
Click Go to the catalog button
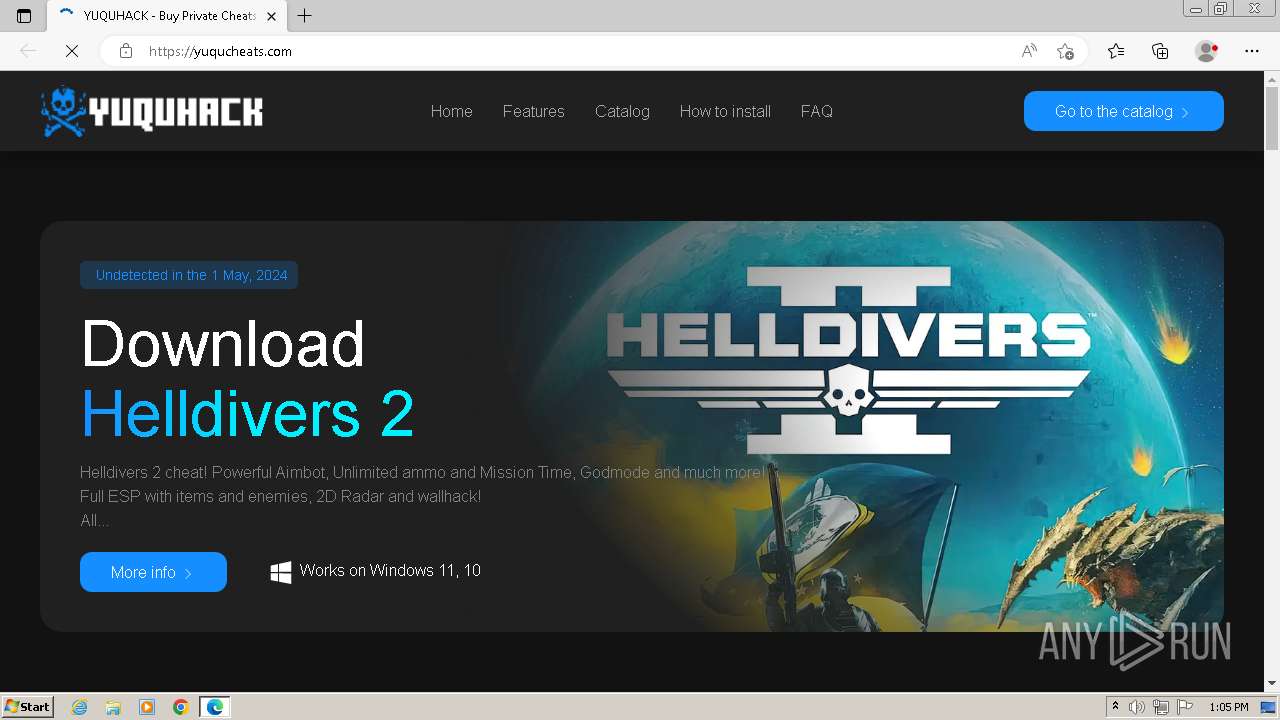(x=1123, y=111)
